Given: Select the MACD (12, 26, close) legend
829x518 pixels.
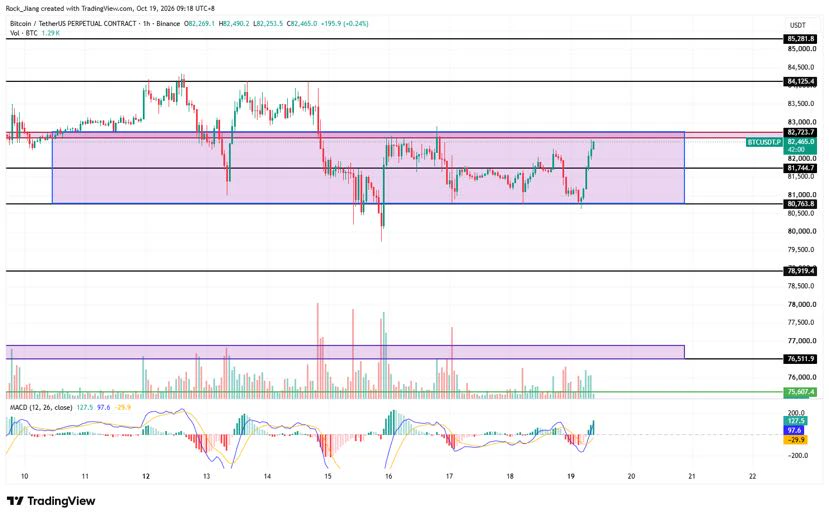Looking at the screenshot, I should pyautogui.click(x=41, y=408).
